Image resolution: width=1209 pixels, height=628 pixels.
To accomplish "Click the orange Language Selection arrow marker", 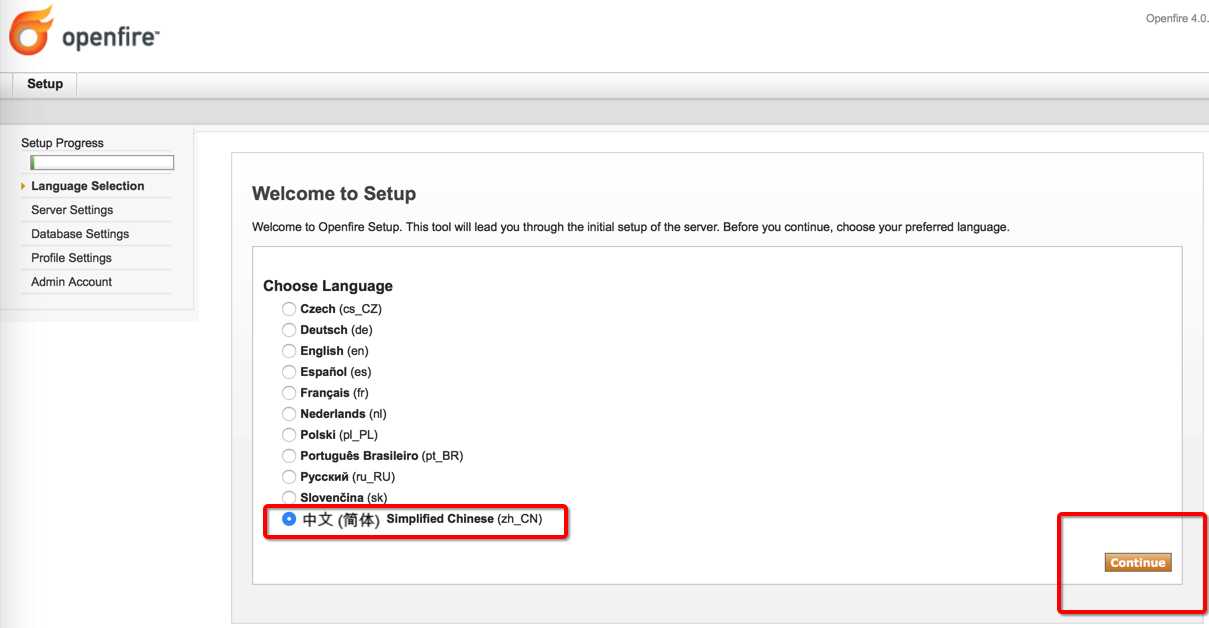I will click(x=23, y=186).
